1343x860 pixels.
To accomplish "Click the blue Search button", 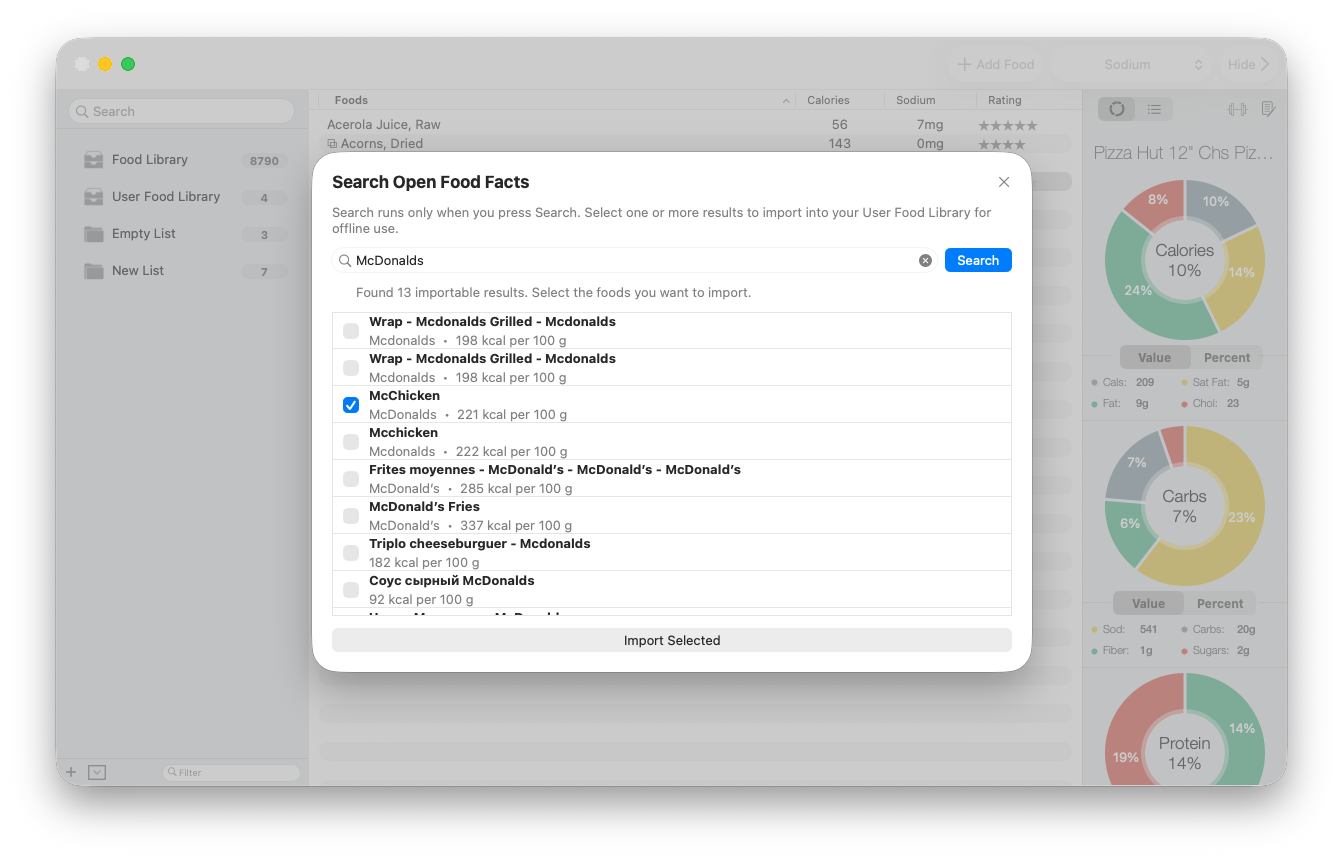I will pos(978,260).
